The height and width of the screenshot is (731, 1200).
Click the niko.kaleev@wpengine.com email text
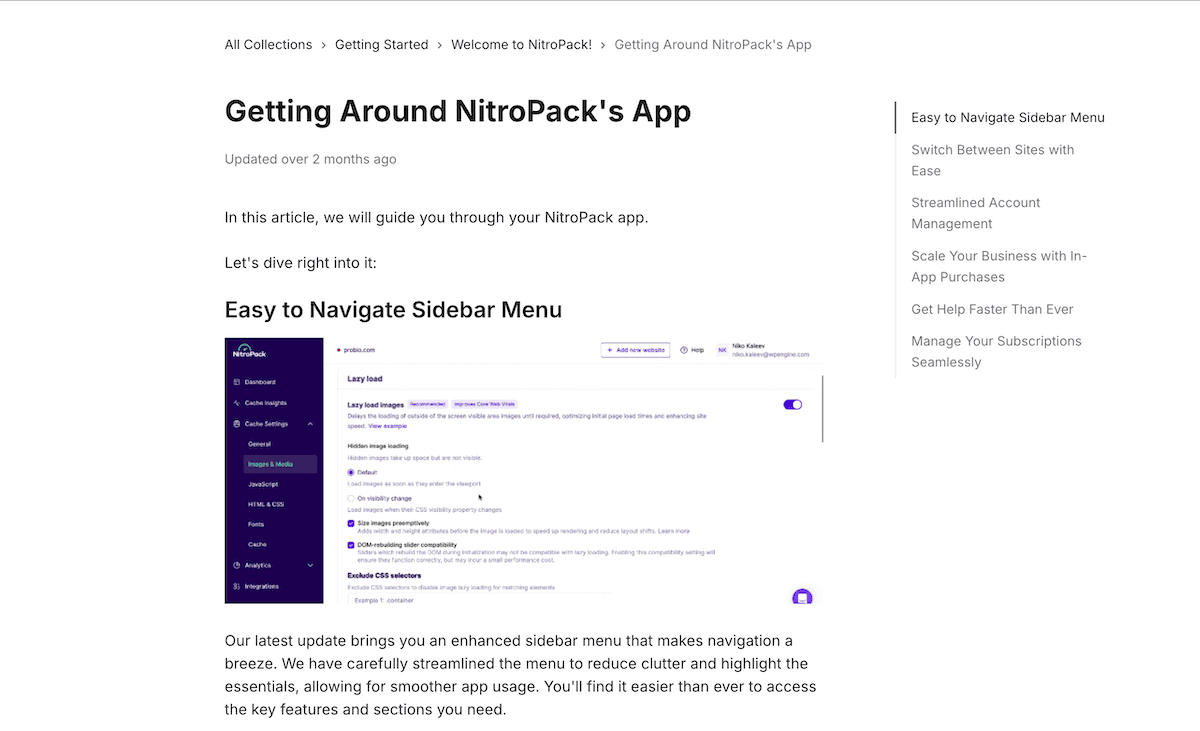point(770,354)
